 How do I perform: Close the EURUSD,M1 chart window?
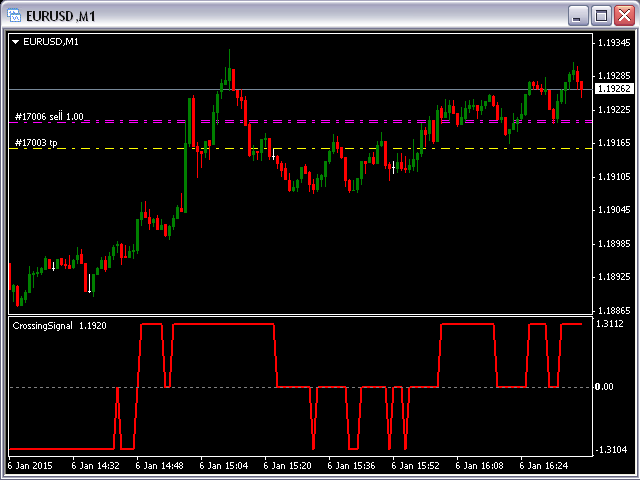(623, 15)
